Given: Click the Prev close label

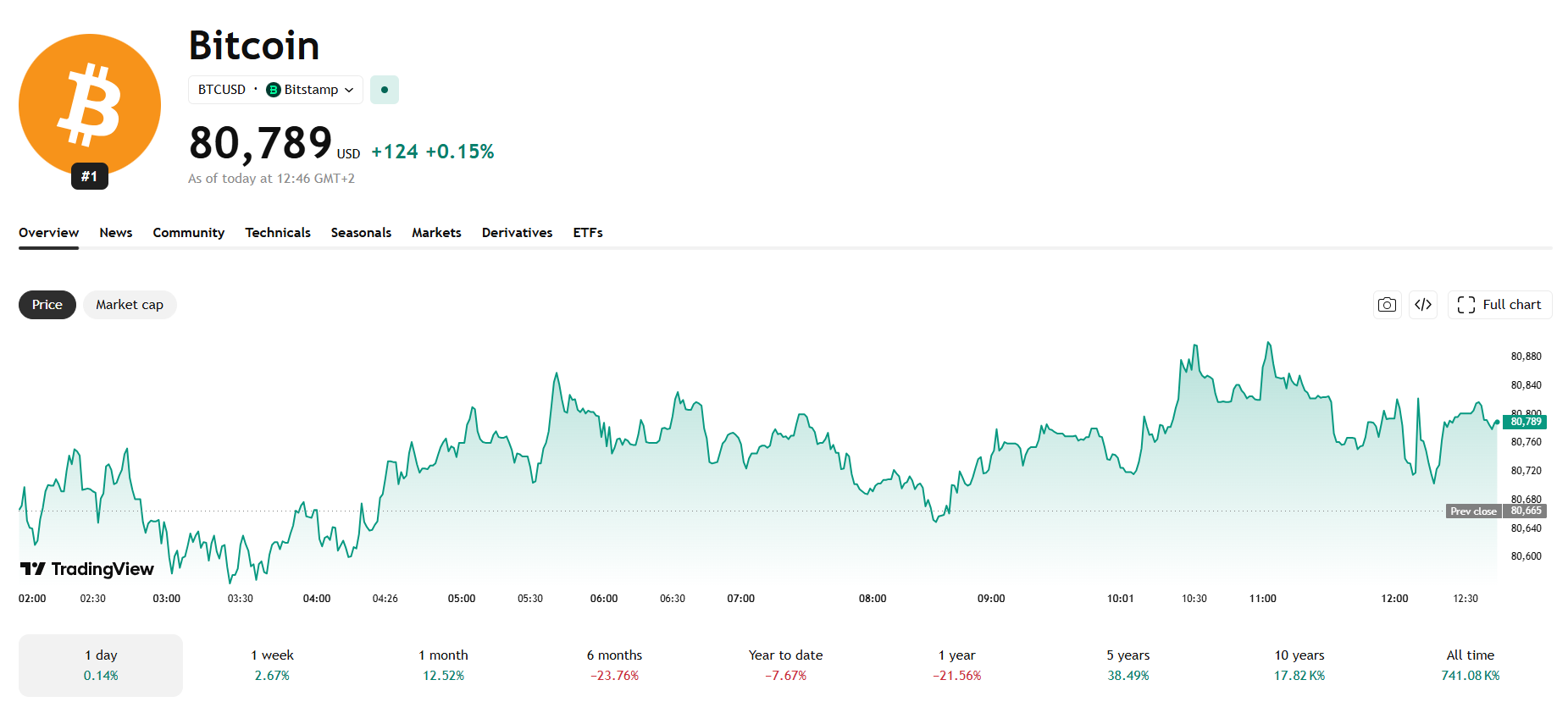Looking at the screenshot, I should (1473, 511).
